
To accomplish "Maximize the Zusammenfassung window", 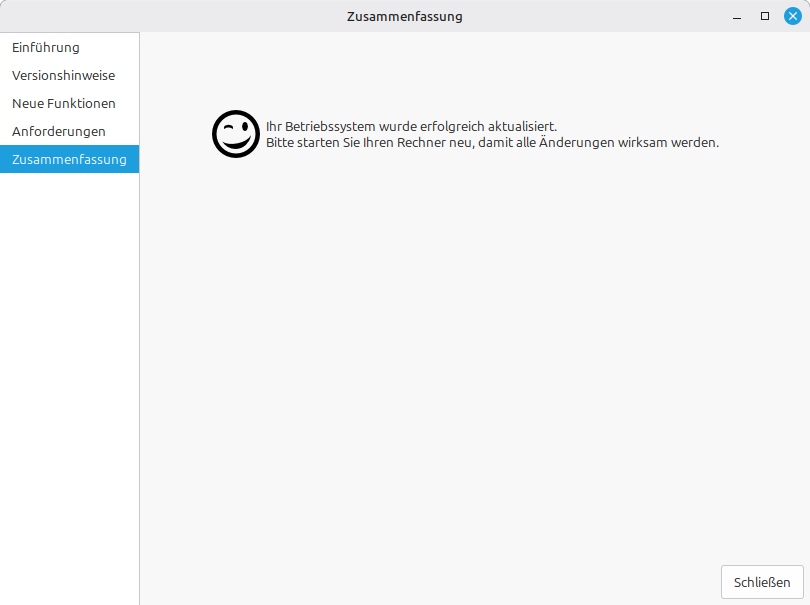I will [765, 16].
